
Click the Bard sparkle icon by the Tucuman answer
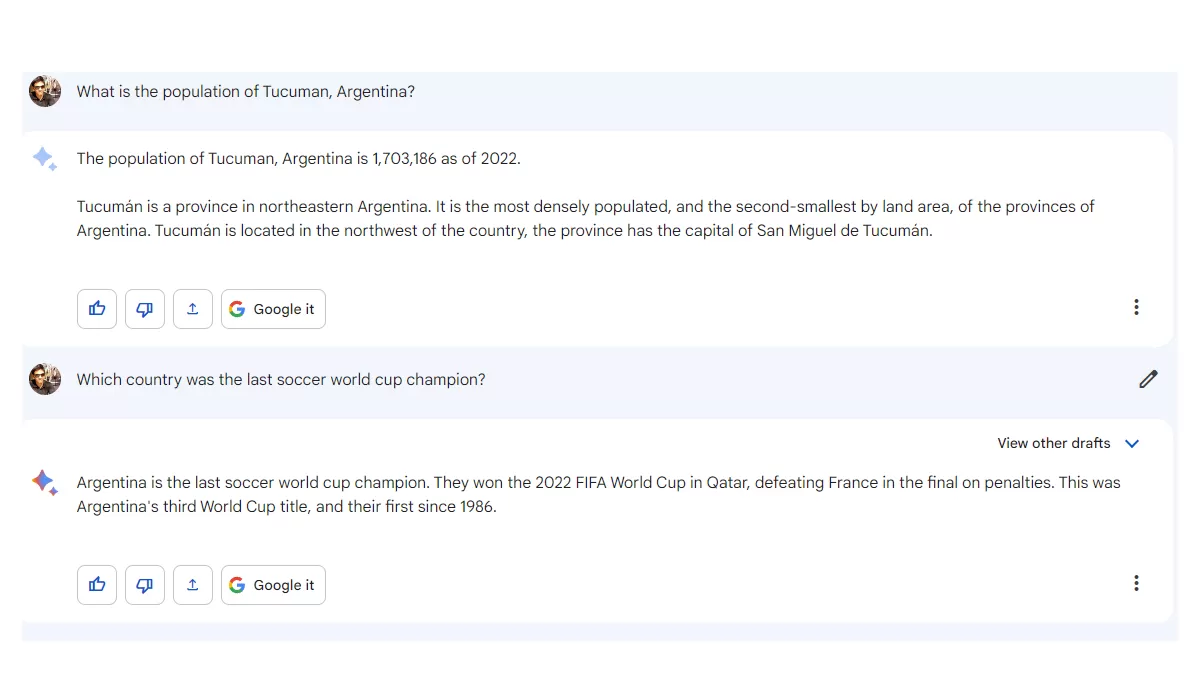[44, 158]
